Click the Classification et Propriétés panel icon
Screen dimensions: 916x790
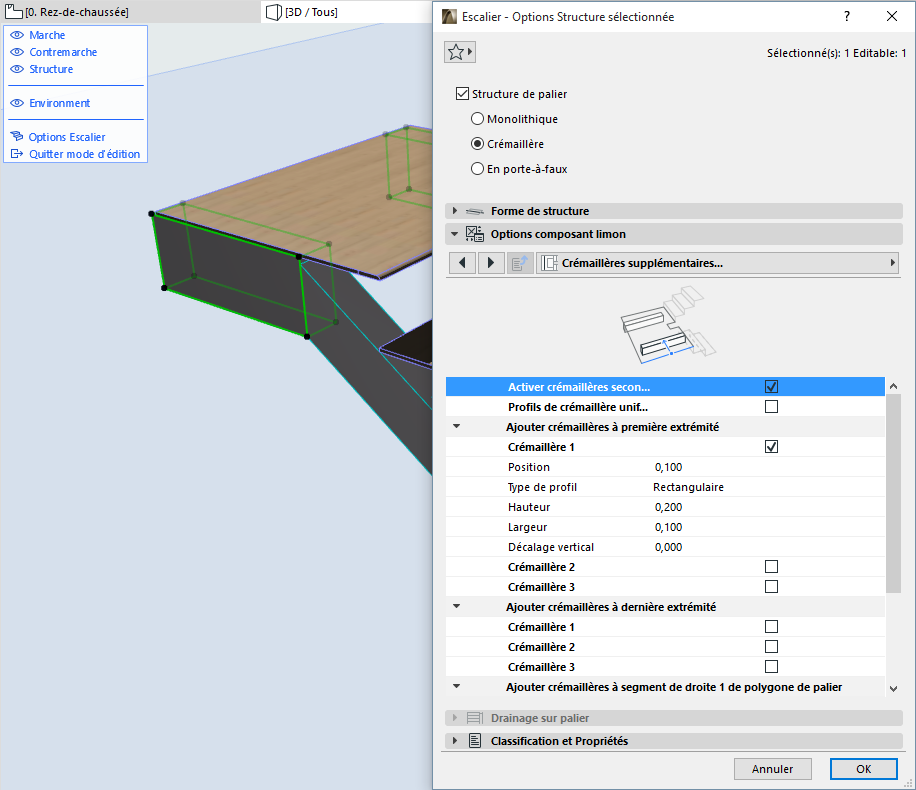[x=474, y=741]
